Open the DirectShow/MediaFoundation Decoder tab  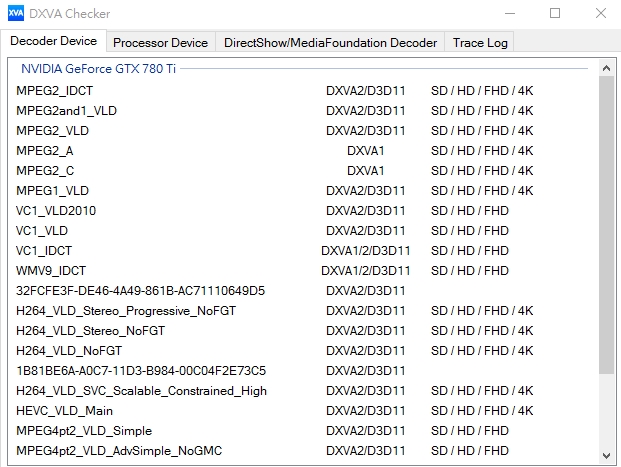click(330, 43)
